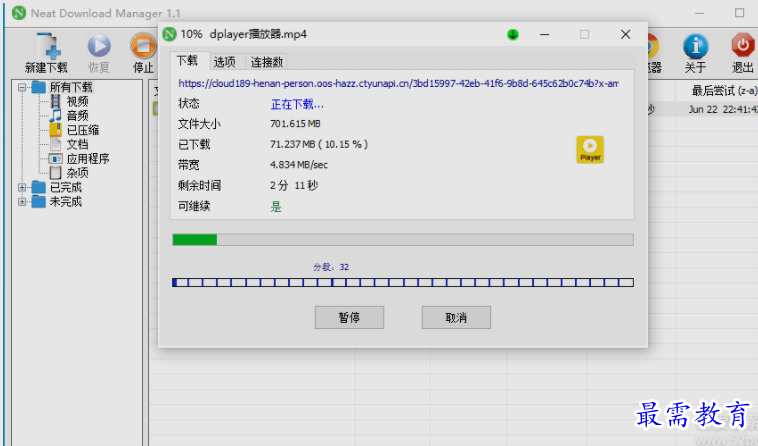Minimize the download progress dialog
Image resolution: width=758 pixels, height=446 pixels.
[x=544, y=35]
